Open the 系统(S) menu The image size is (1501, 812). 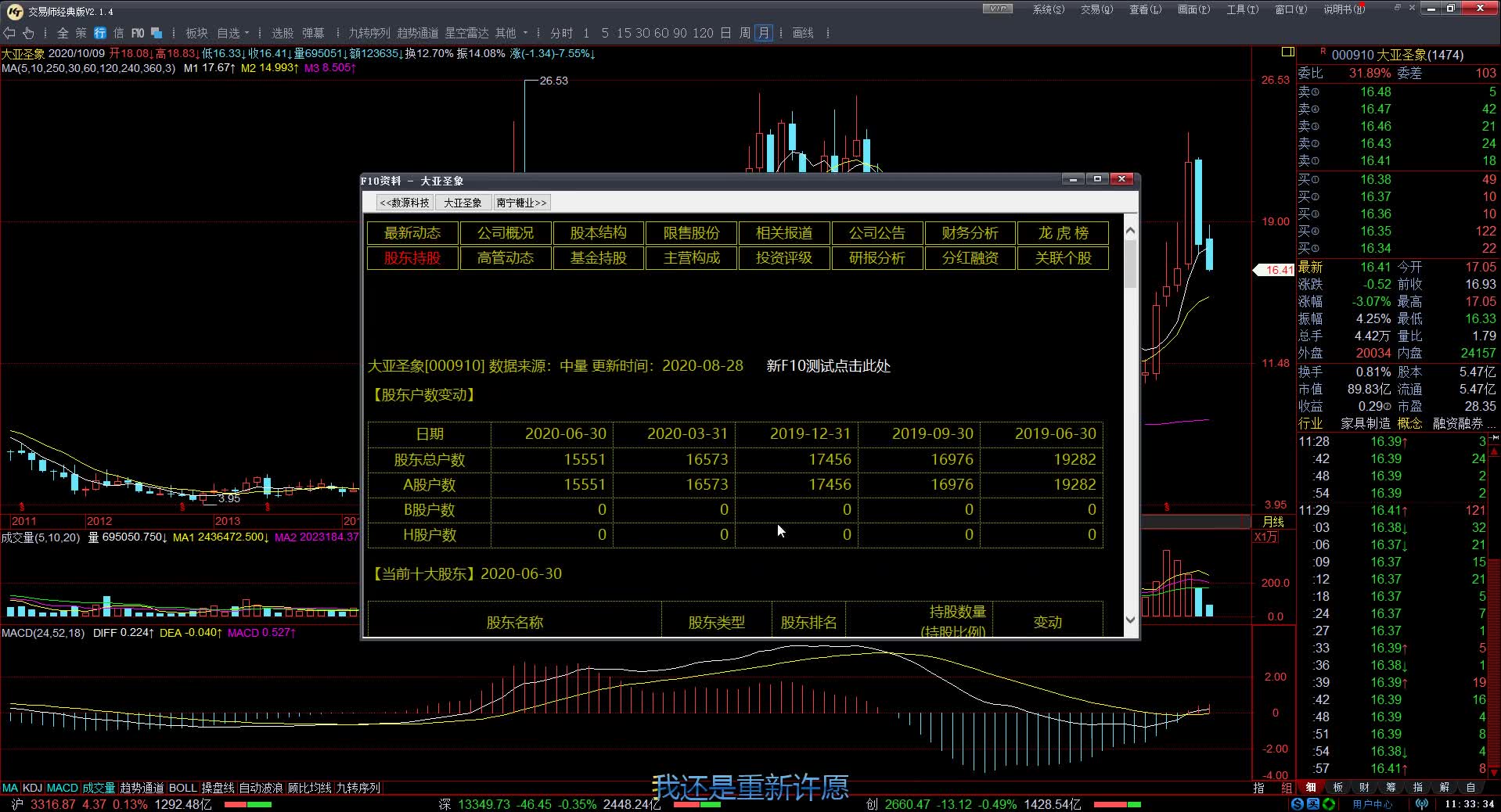(x=1048, y=9)
